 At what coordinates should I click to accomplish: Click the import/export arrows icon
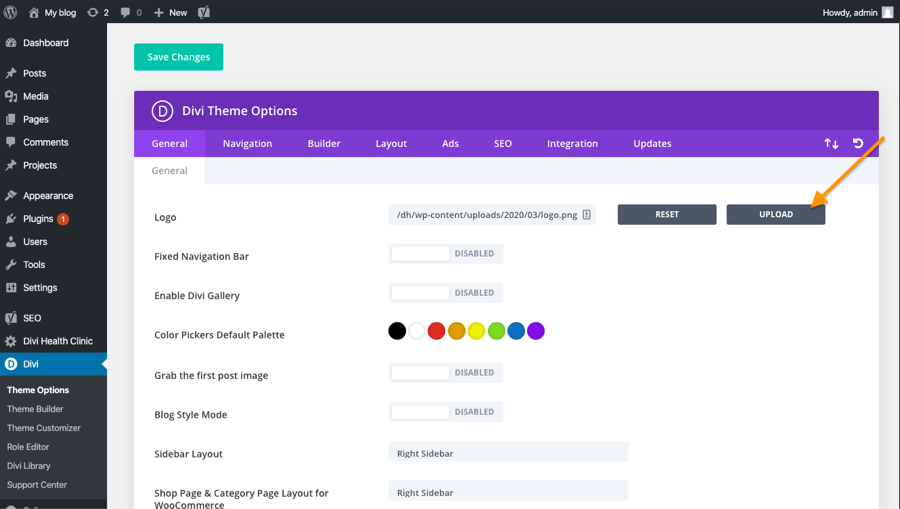[831, 143]
